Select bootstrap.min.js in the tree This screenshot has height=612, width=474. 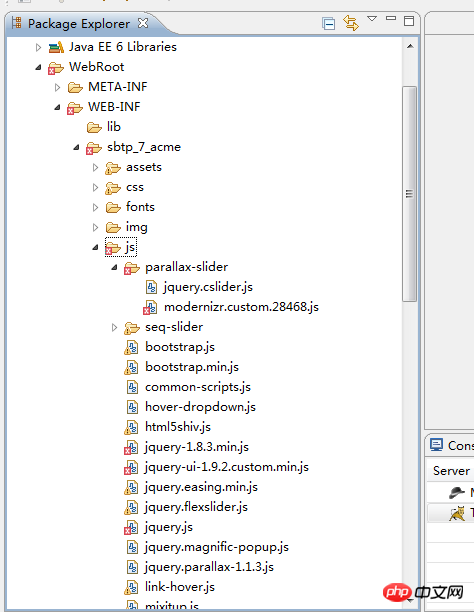192,367
